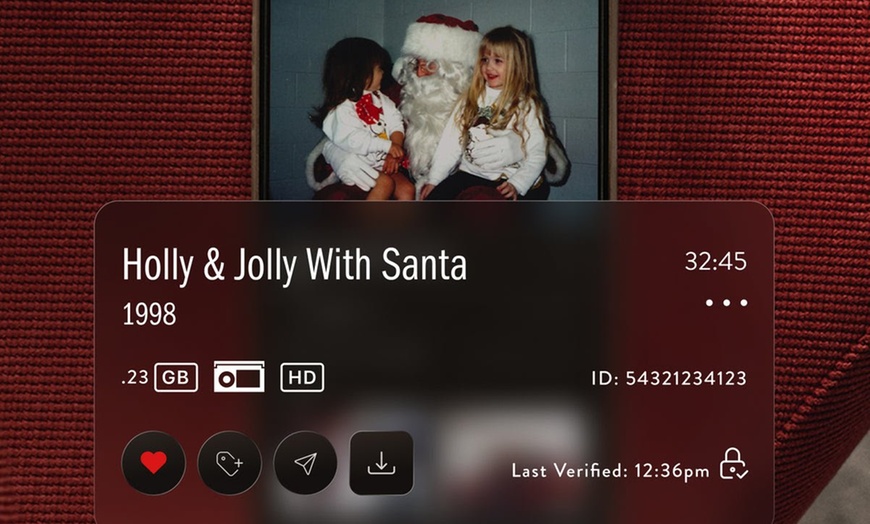Click the GB file size badge
The width and height of the screenshot is (870, 524).
point(176,377)
